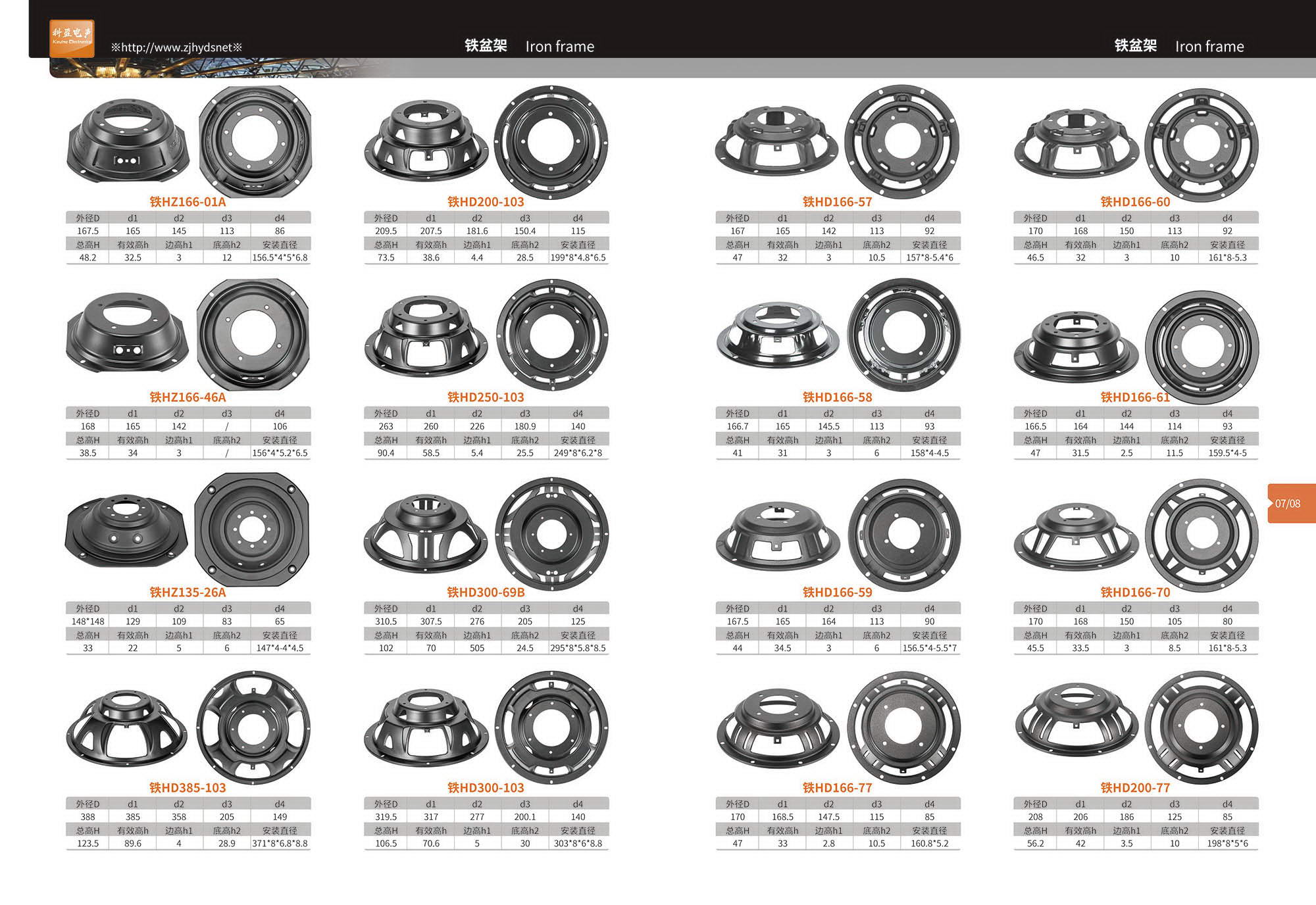Click the 157*8-5.4*6 mounting value
The image size is (1316, 905).
click(x=929, y=258)
